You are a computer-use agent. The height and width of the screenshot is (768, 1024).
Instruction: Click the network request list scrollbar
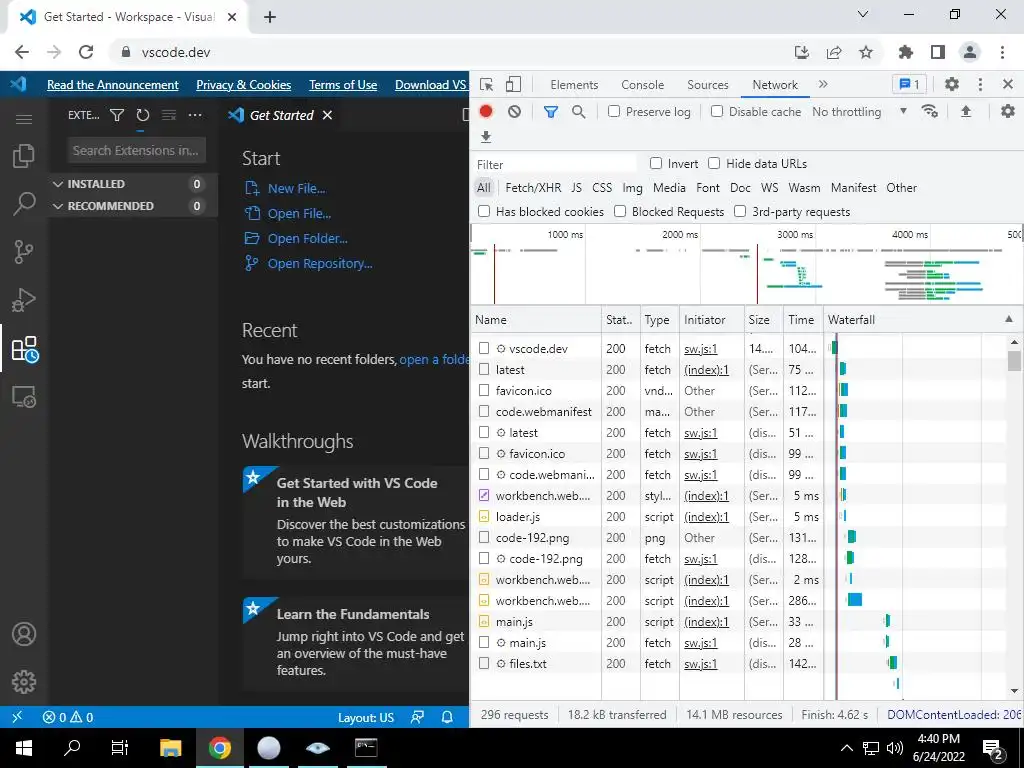[x=1014, y=360]
